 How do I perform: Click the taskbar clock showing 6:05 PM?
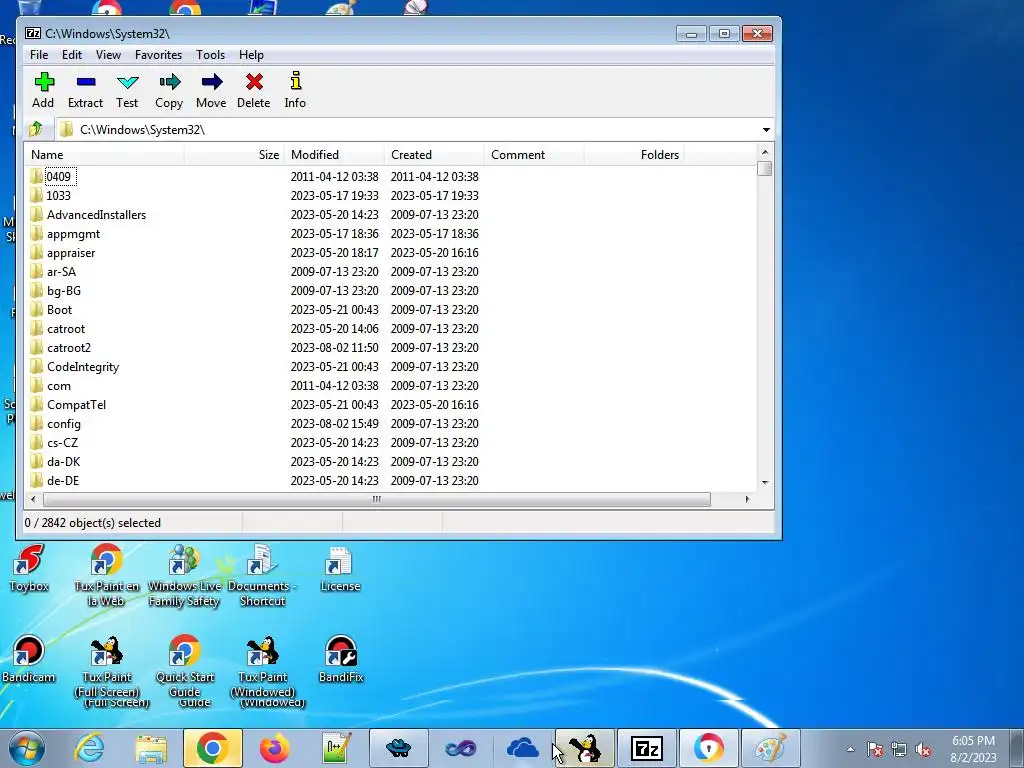click(973, 749)
